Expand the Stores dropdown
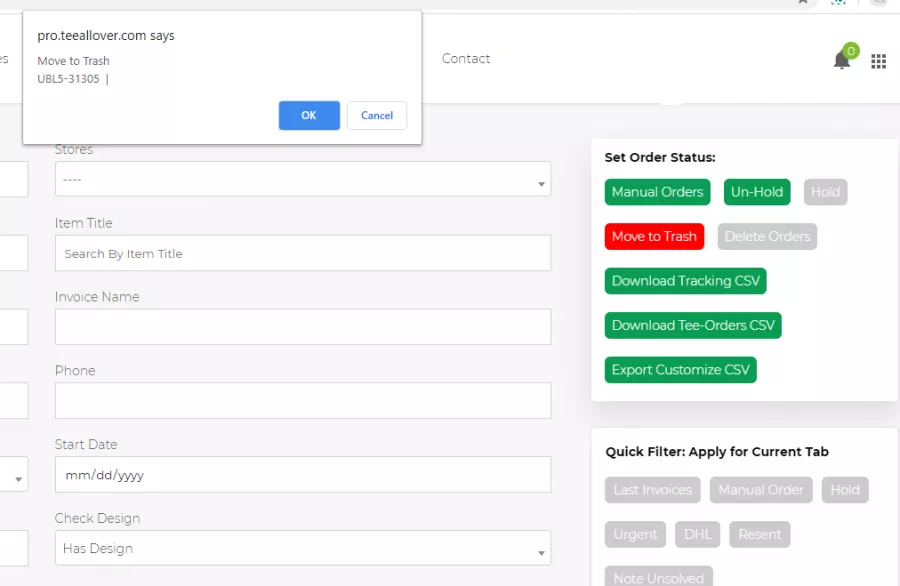This screenshot has width=900, height=586. (302, 180)
